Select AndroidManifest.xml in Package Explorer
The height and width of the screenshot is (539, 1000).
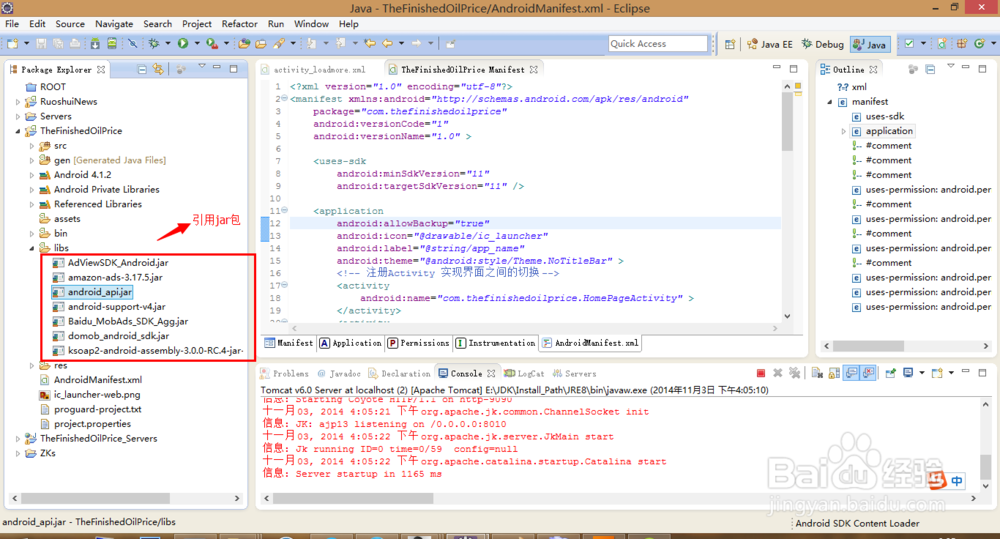[x=91, y=380]
